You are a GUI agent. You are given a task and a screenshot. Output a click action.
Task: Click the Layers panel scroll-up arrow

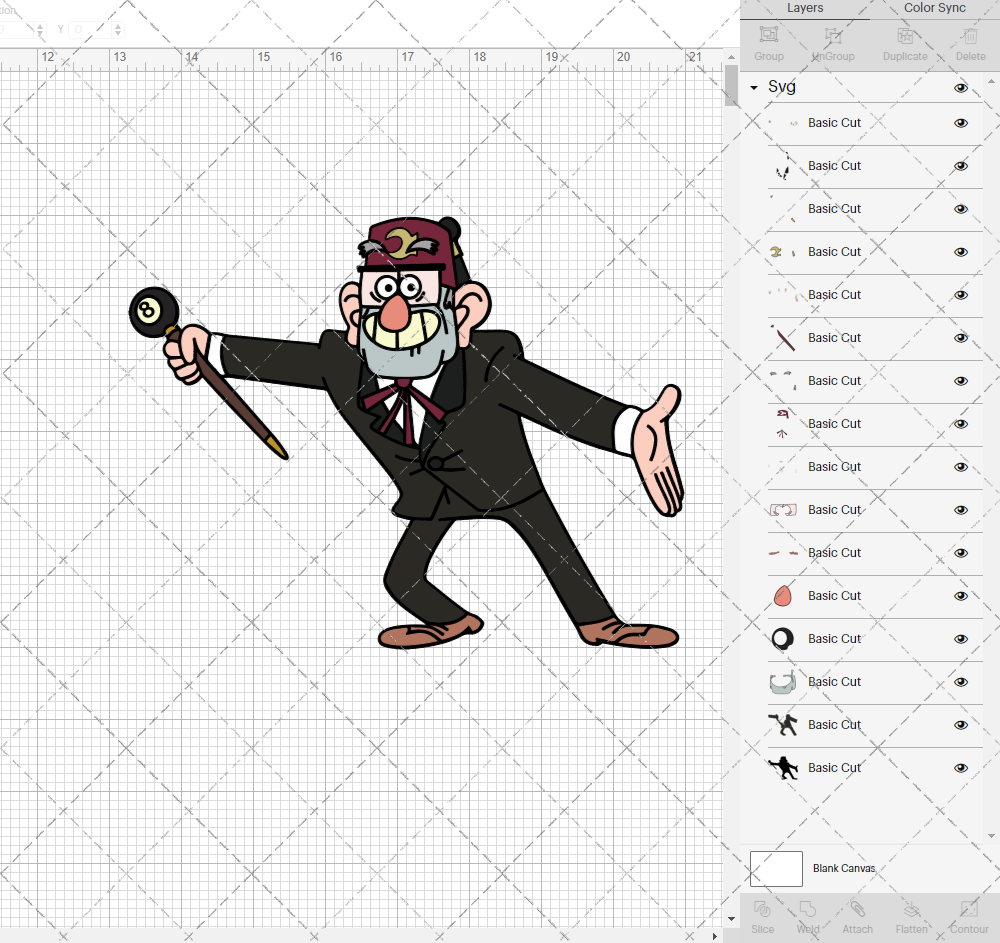pos(990,82)
